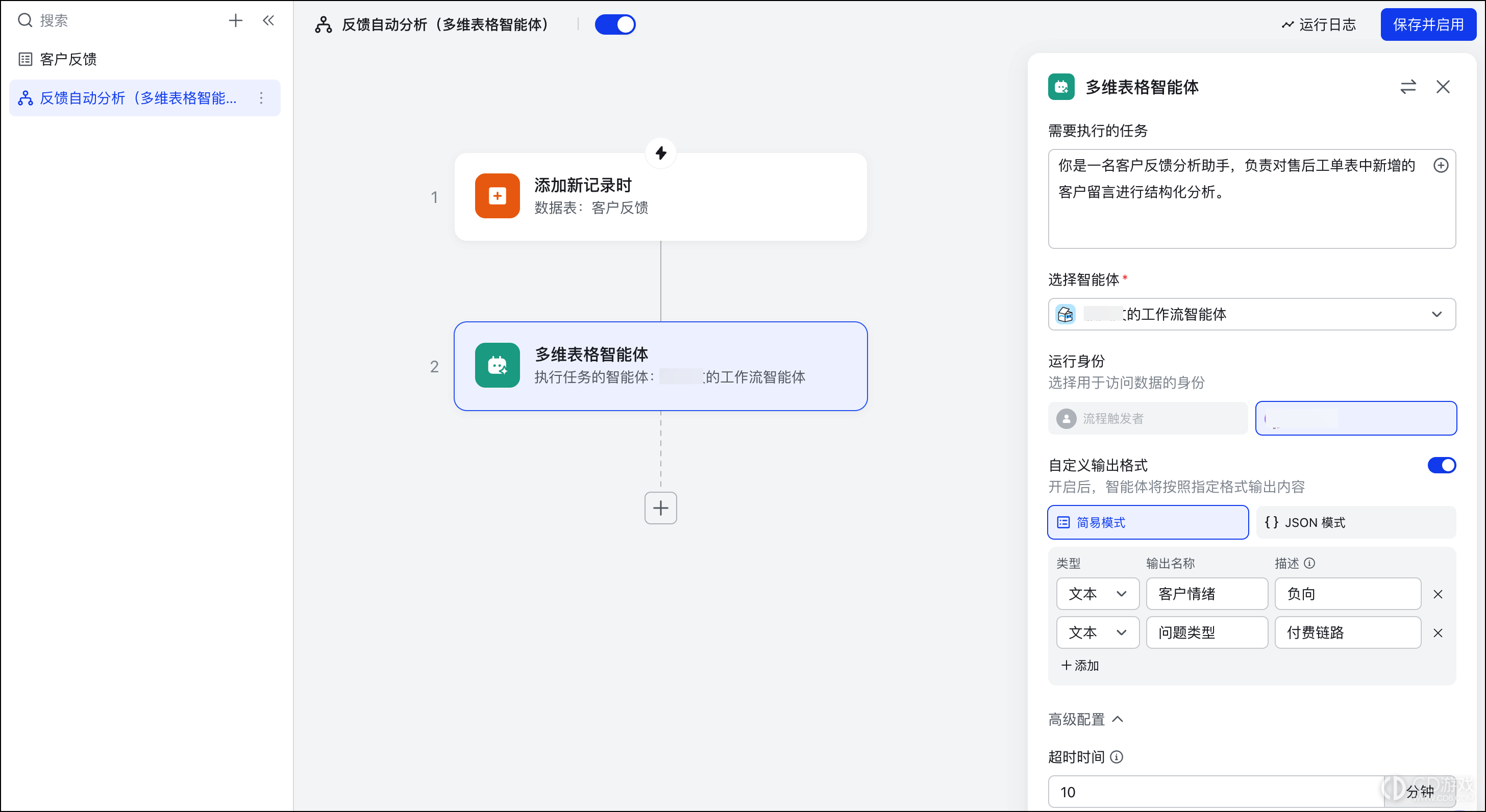The width and height of the screenshot is (1486, 812).
Task: Click the task prompt text area
Action: click(x=1252, y=199)
